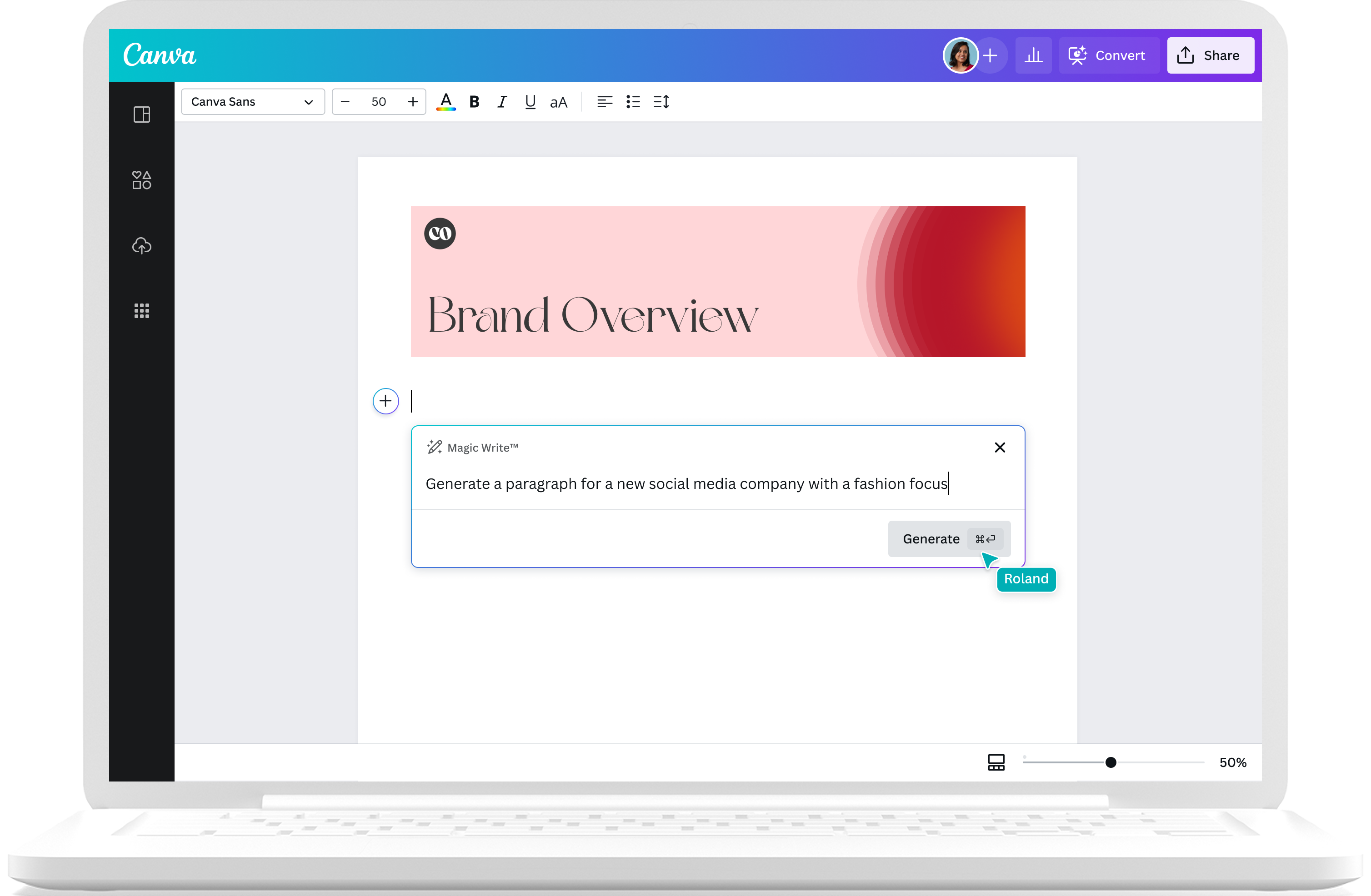The height and width of the screenshot is (896, 1371).
Task: Open the text color picker
Action: (x=446, y=102)
